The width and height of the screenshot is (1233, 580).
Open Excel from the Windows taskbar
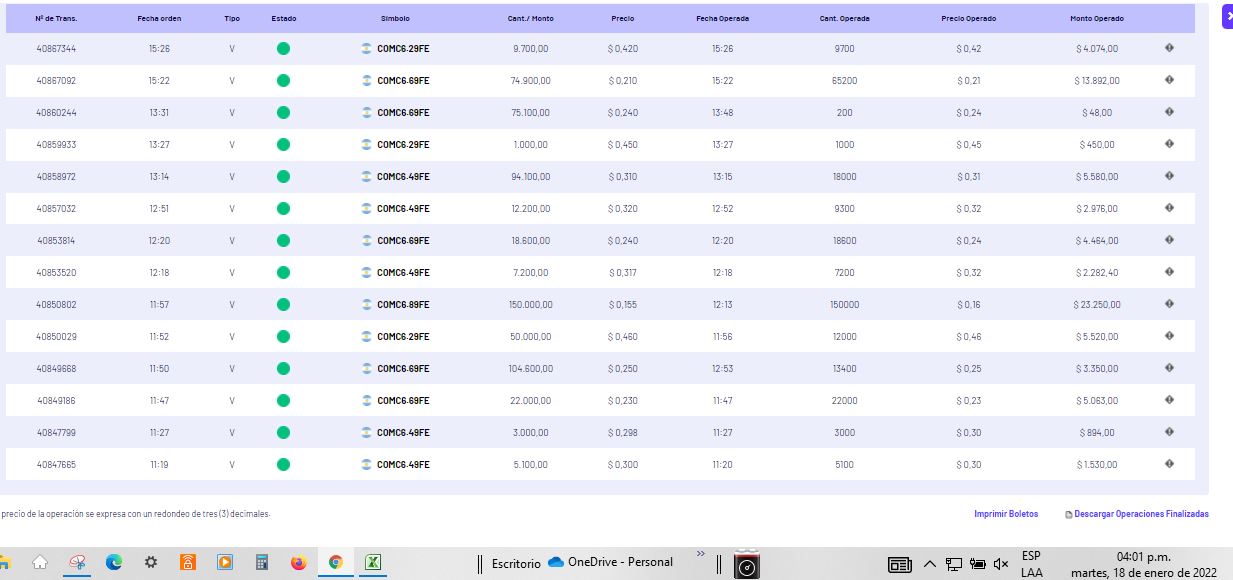tap(372, 563)
